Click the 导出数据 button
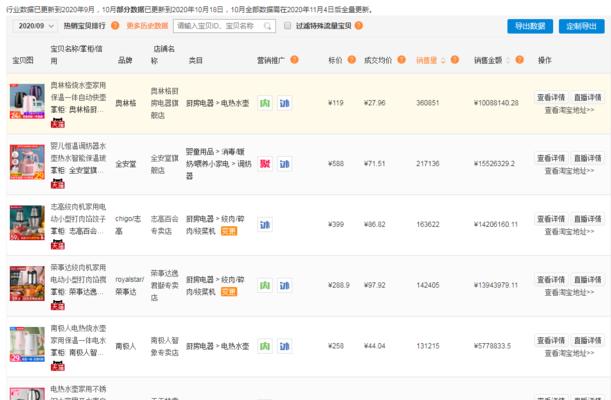The image size is (611, 400). [x=530, y=26]
